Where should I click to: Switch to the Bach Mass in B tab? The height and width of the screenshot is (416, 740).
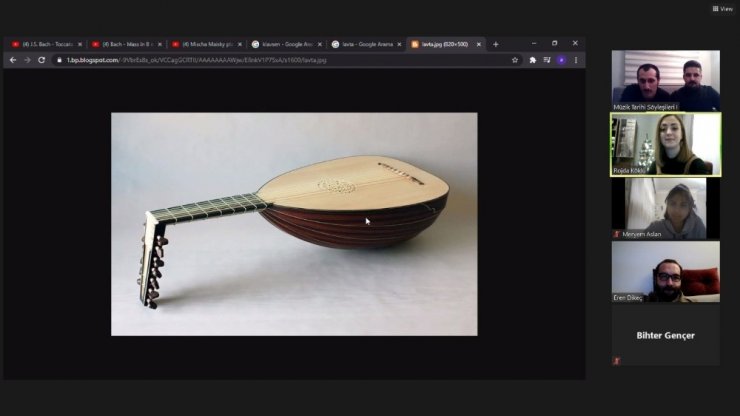[x=124, y=44]
